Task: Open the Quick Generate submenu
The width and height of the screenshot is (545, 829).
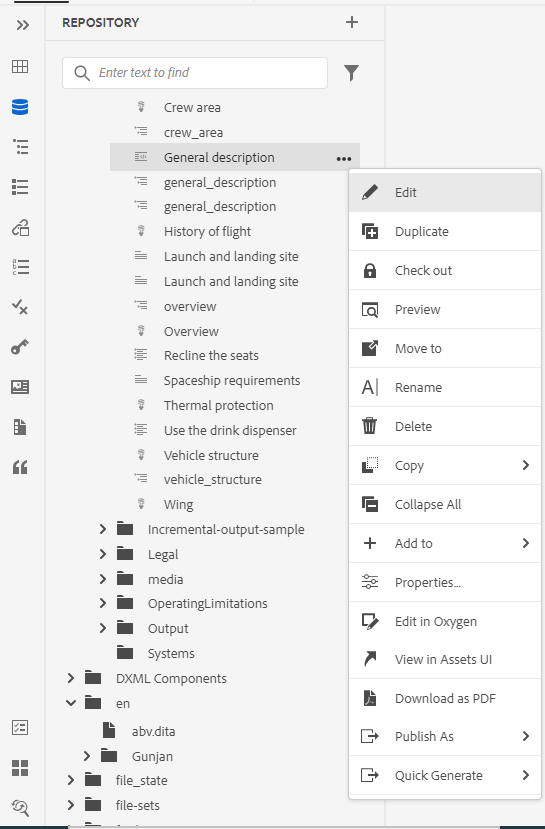Action: click(445, 776)
